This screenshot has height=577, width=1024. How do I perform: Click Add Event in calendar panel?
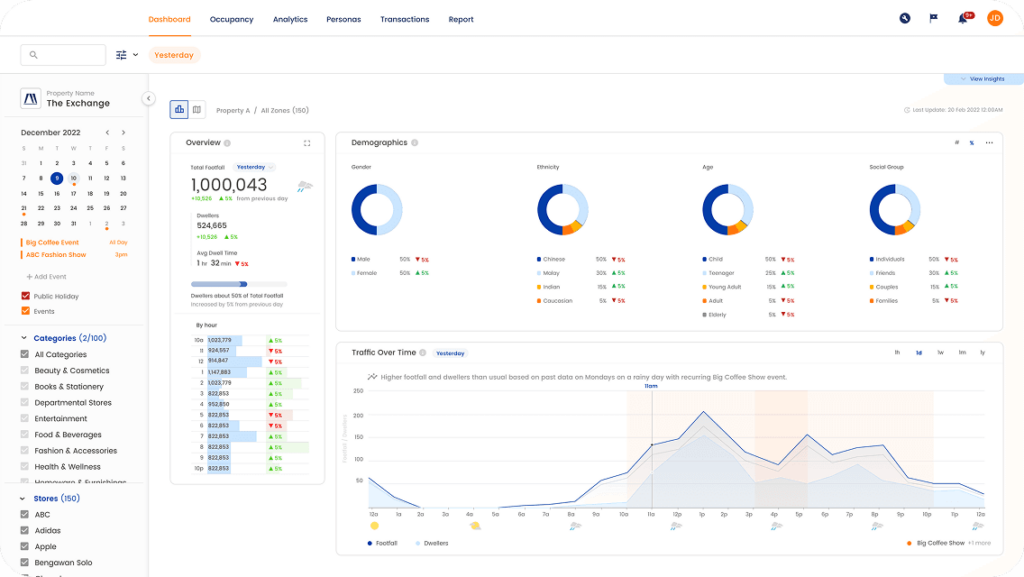pos(46,276)
